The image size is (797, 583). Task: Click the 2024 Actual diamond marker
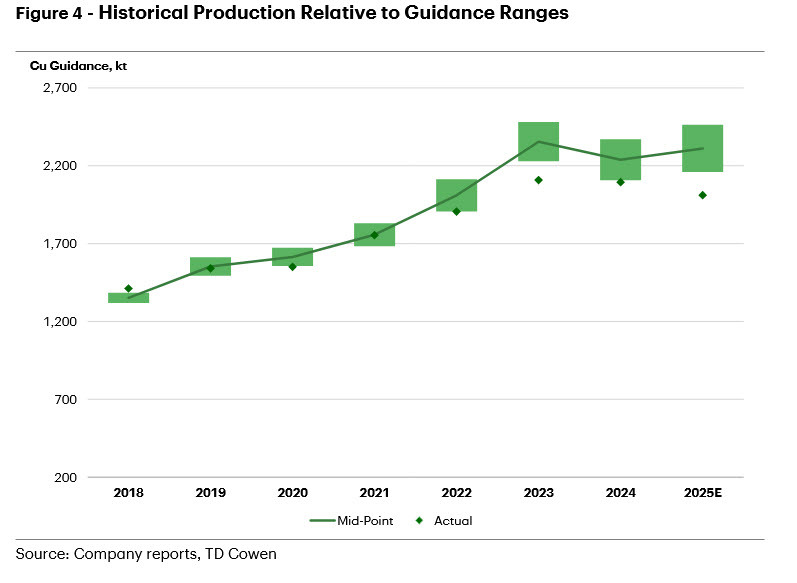pyautogui.click(x=620, y=182)
